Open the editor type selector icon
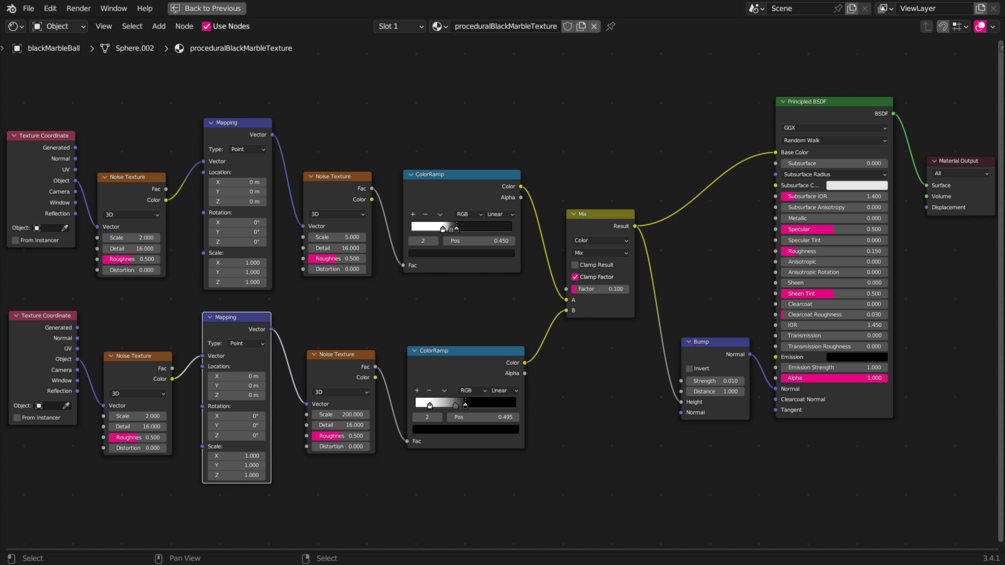Screen dimensions: 1005x565 [x=15, y=26]
